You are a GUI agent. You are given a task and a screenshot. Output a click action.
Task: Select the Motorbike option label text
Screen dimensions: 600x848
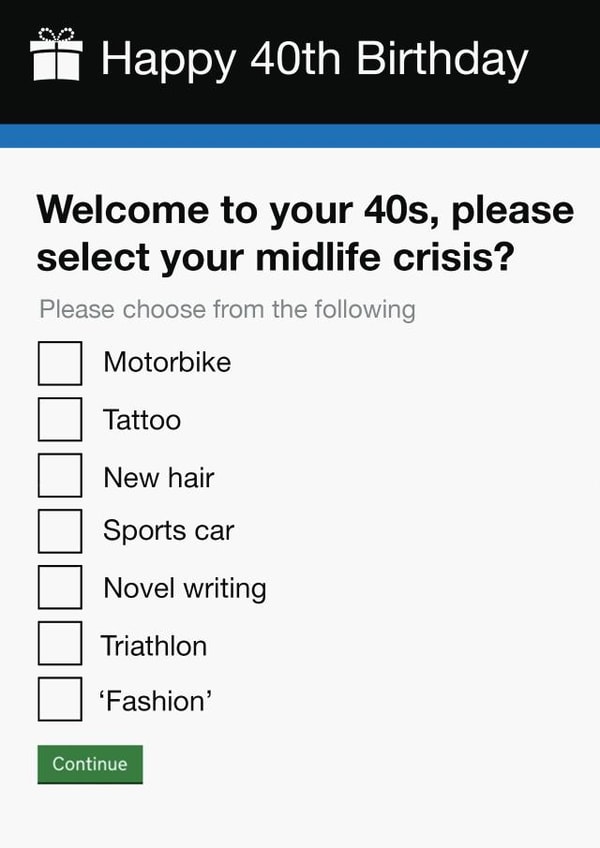[168, 363]
